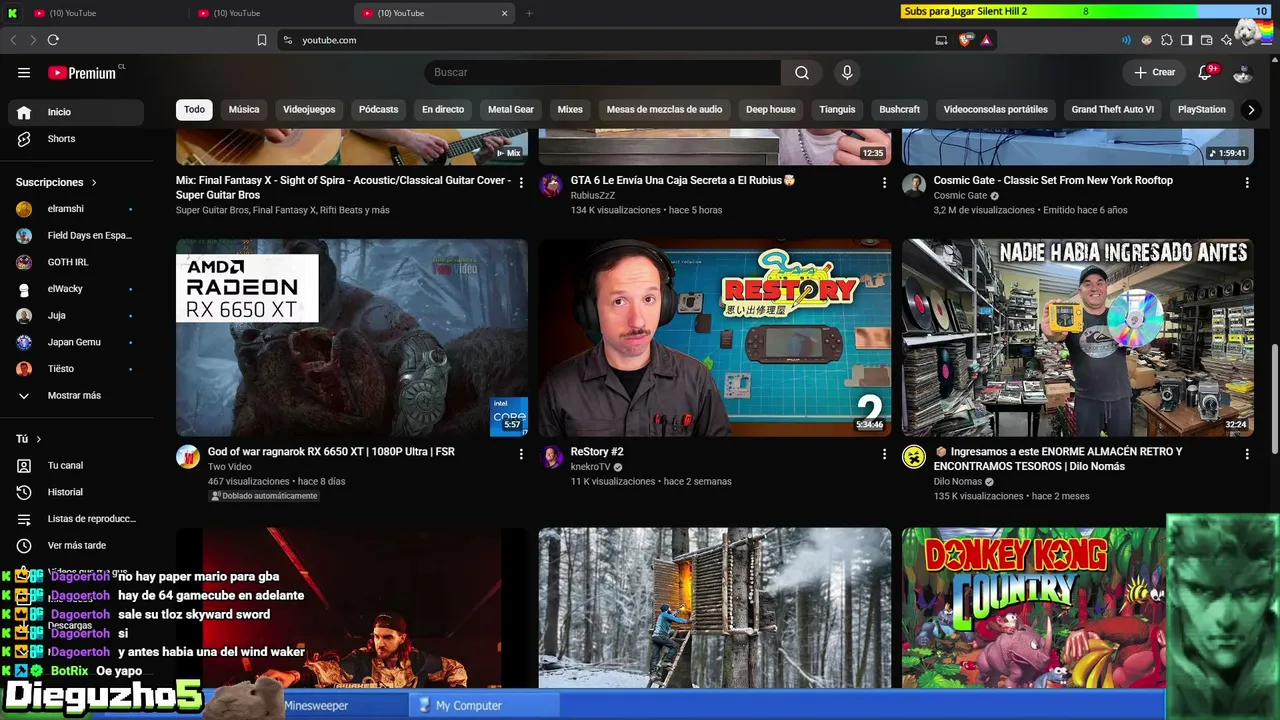
Task: Open options for the Cosmic Gate video
Action: click(1247, 183)
